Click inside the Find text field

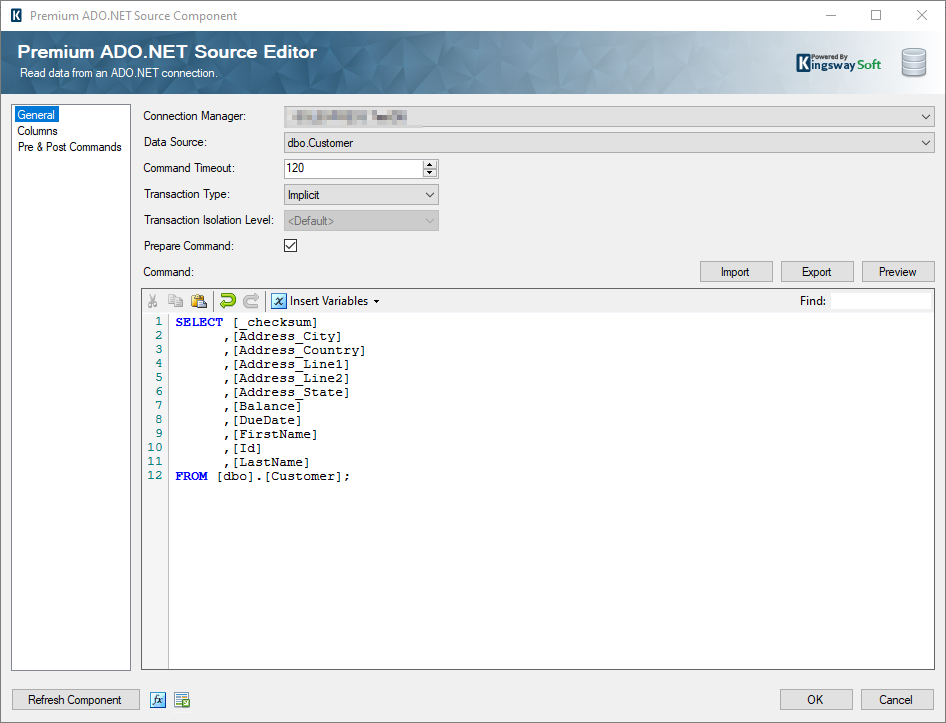pos(880,300)
